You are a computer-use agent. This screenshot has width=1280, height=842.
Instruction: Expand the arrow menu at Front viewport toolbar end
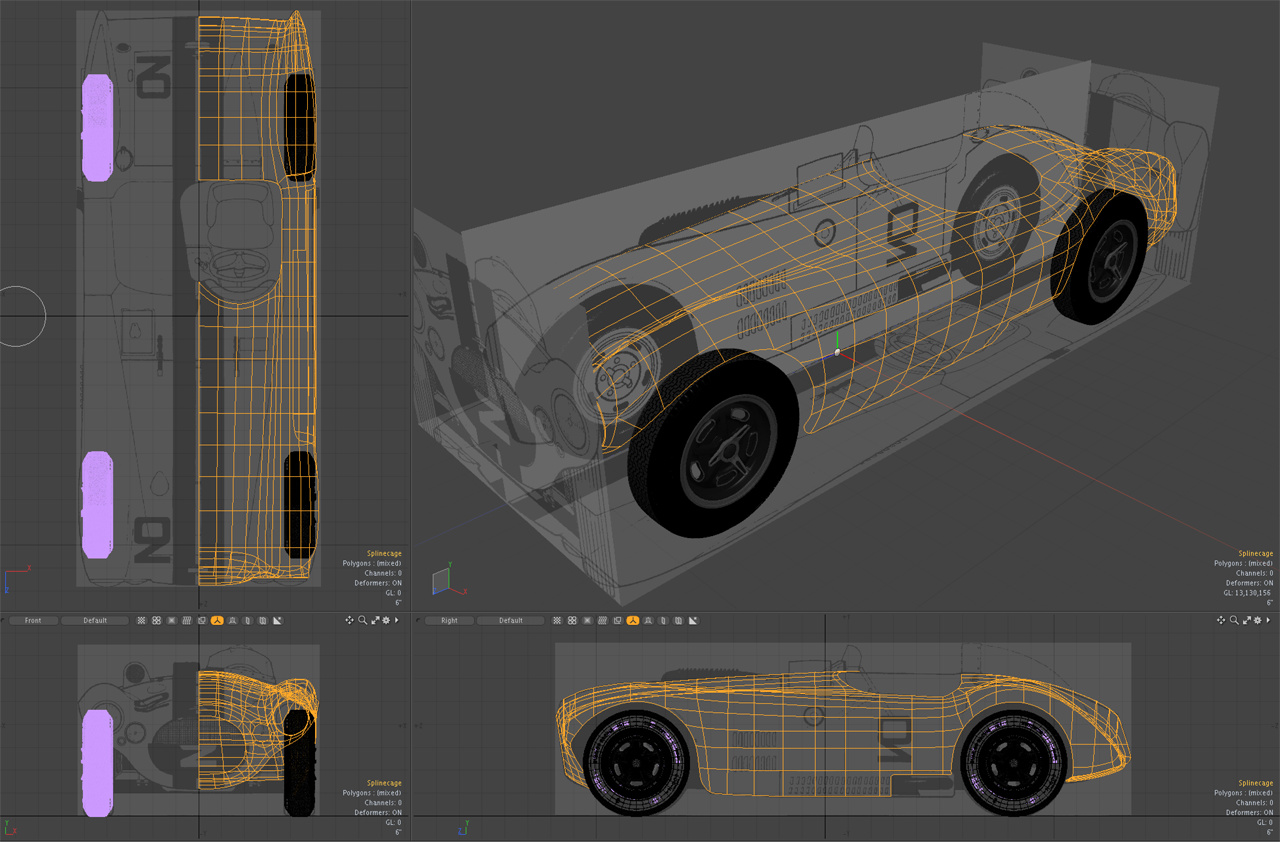point(397,620)
